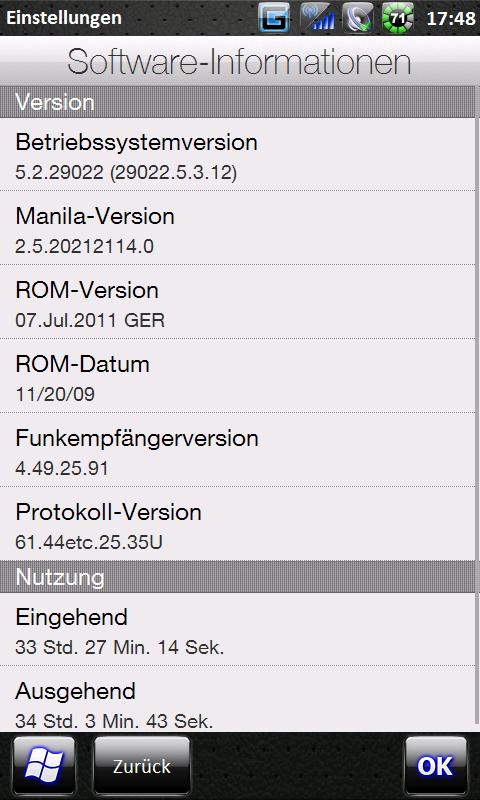Confirm with the OK button
The height and width of the screenshot is (800, 480).
point(436,766)
